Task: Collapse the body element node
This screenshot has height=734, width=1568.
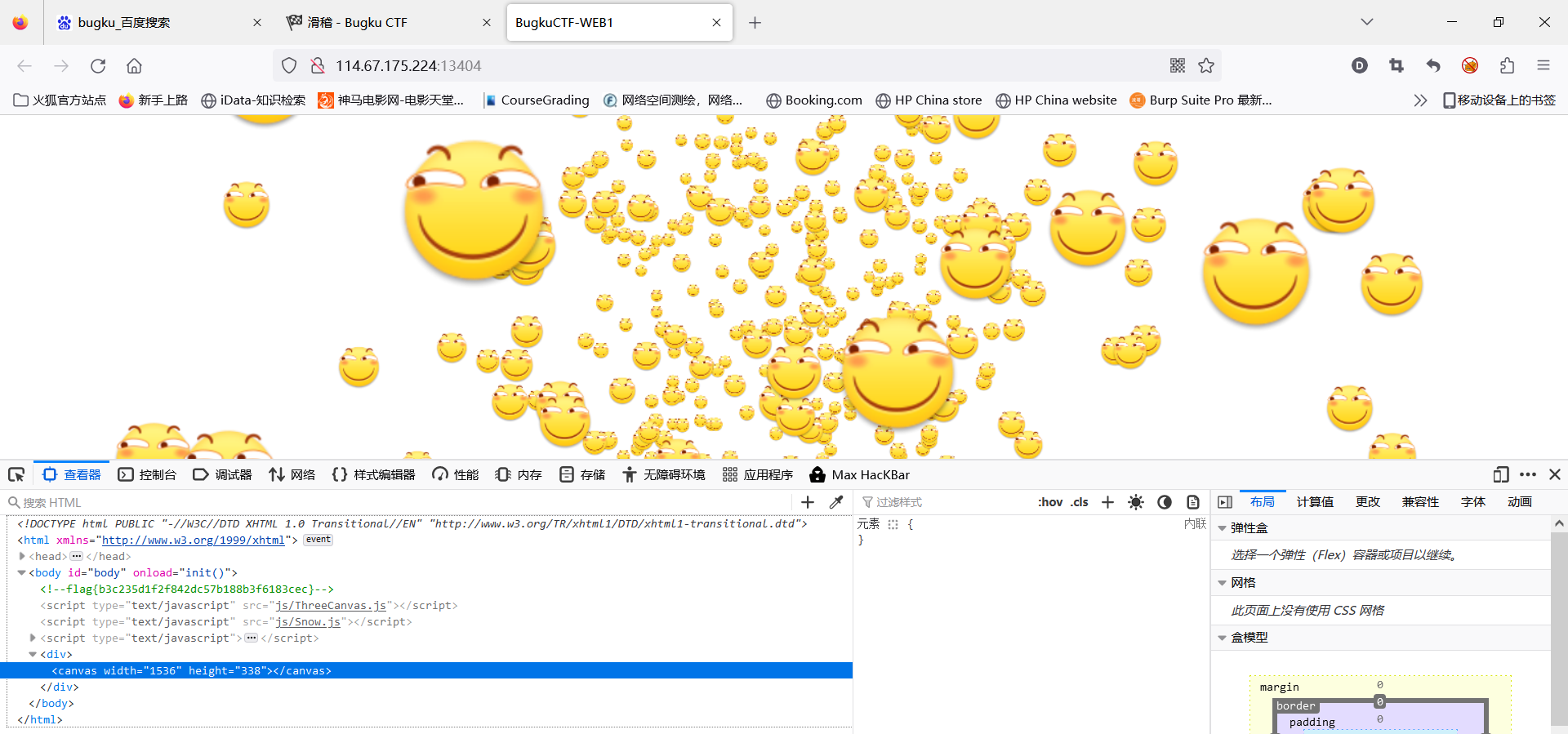Action: [22, 572]
